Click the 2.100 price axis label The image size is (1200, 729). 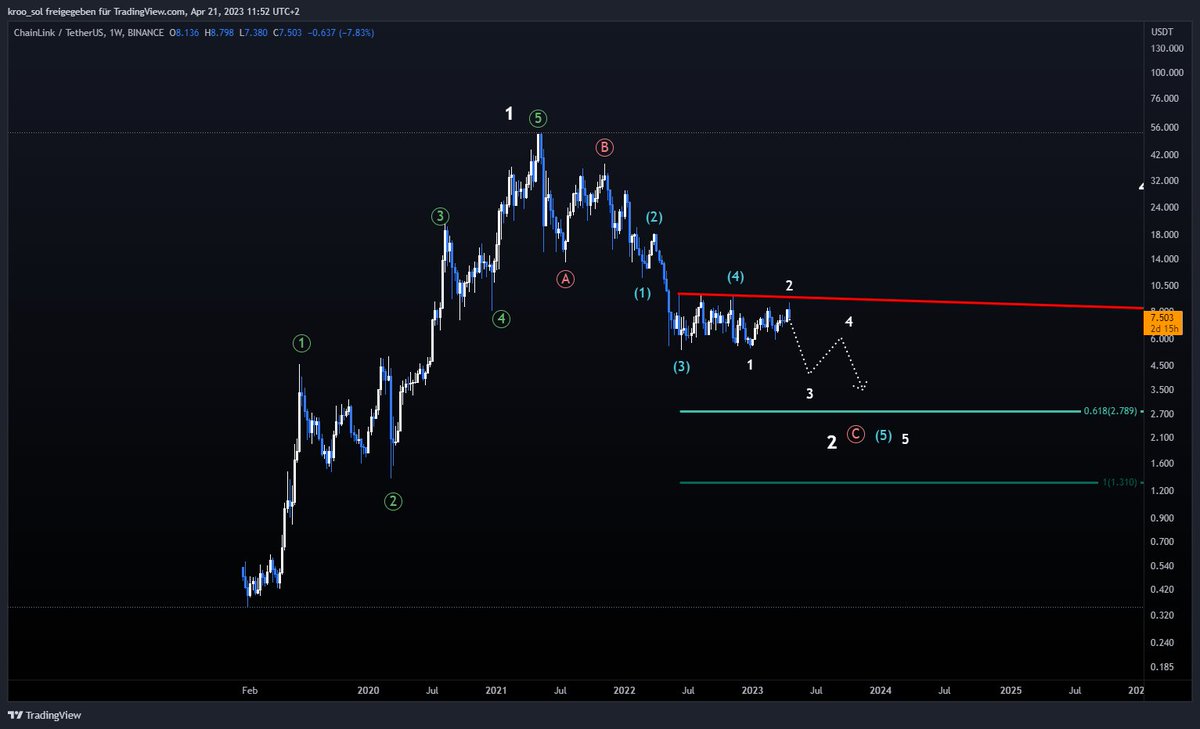(1163, 437)
